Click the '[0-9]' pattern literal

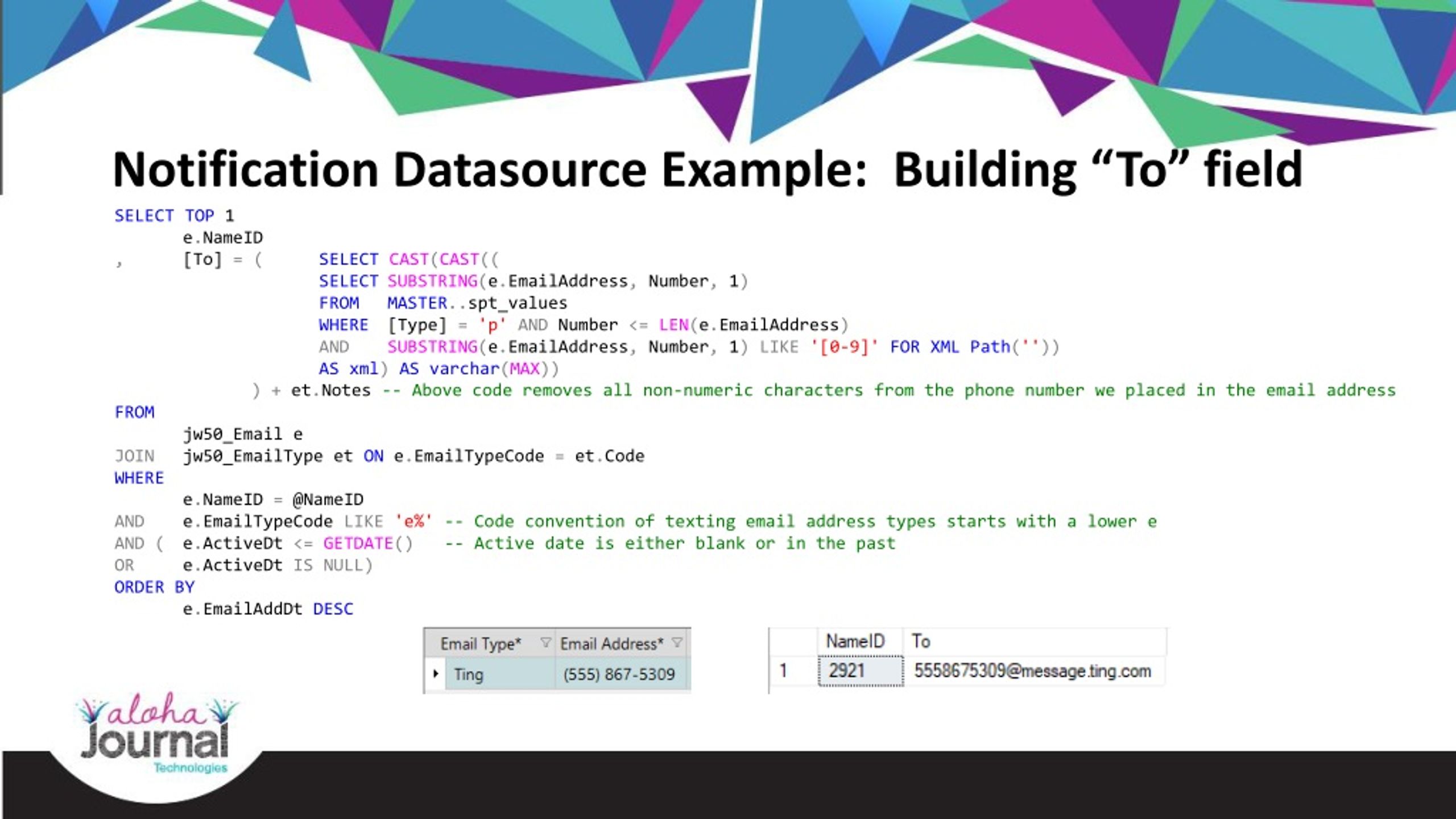tap(844, 347)
